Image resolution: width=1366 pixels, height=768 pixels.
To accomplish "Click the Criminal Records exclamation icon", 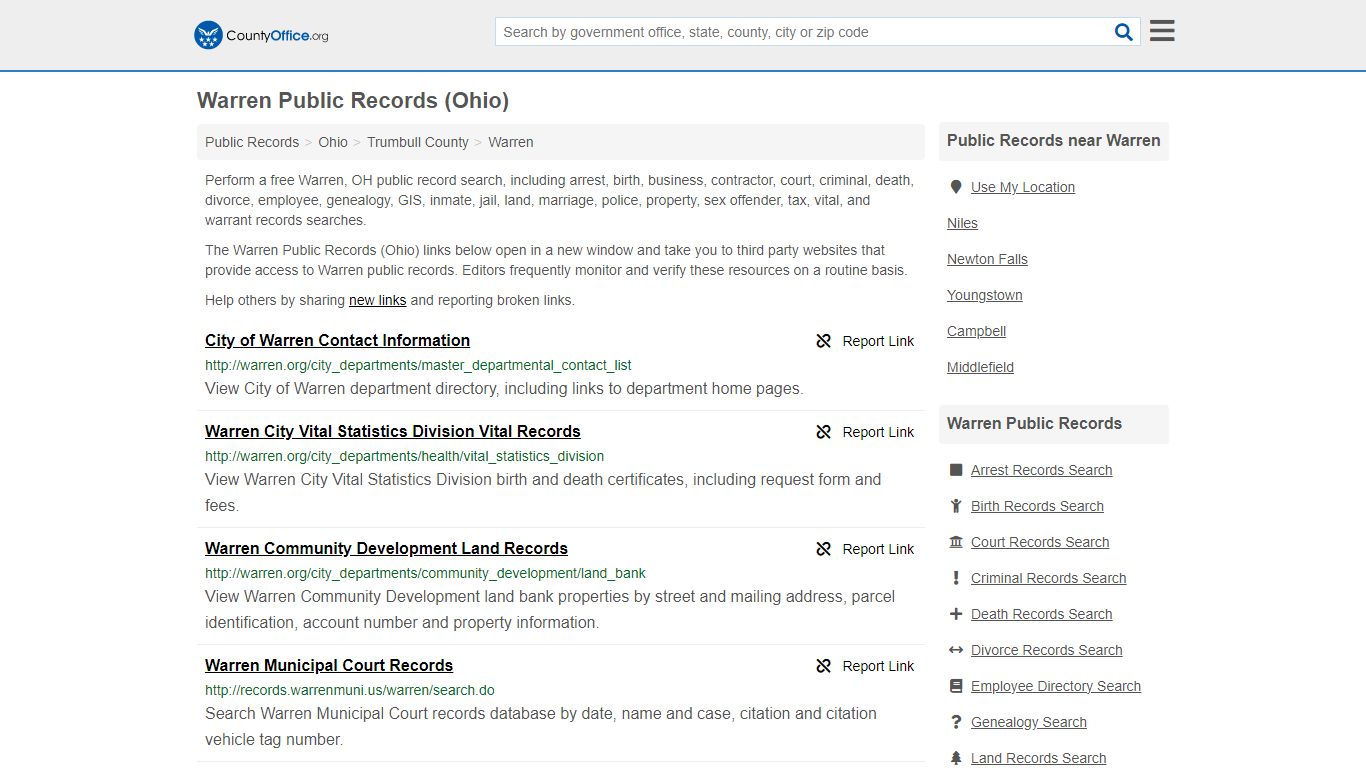I will point(956,578).
